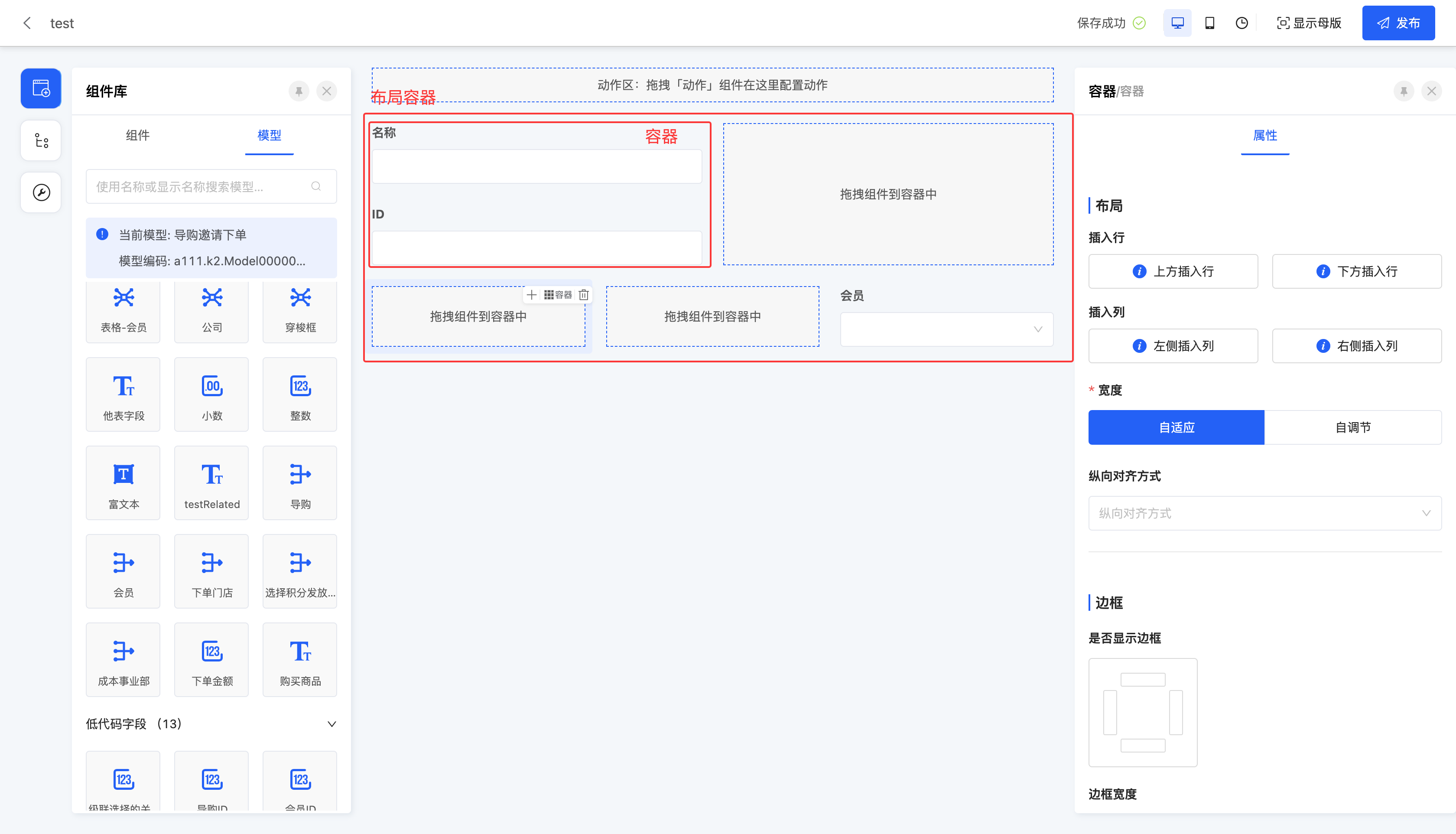This screenshot has width=1456, height=834.
Task: Click the plus icon on selected container
Action: pyautogui.click(x=531, y=294)
